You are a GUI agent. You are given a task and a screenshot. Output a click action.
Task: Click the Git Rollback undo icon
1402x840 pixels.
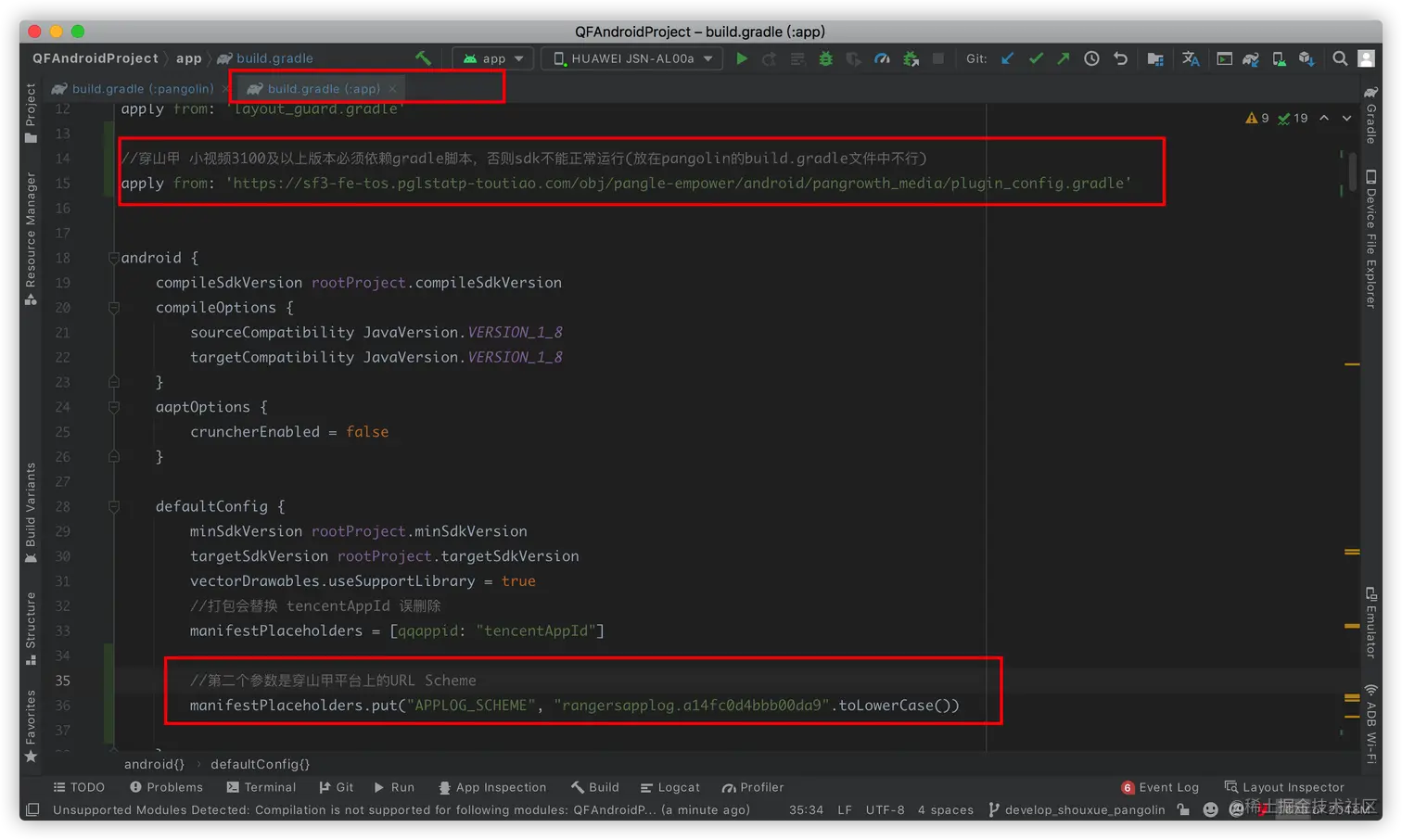coord(1120,58)
